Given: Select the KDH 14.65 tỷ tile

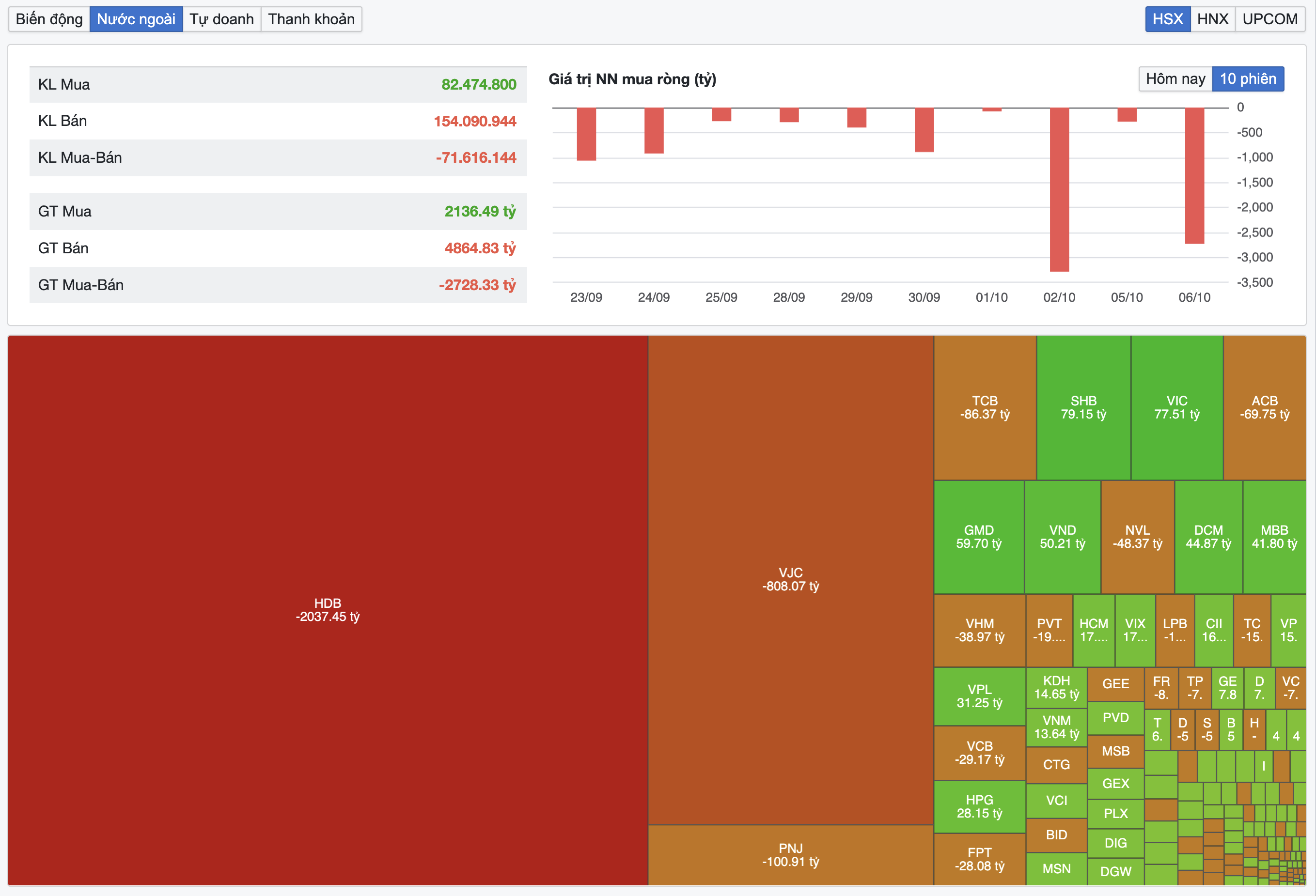Looking at the screenshot, I should [x=1057, y=688].
